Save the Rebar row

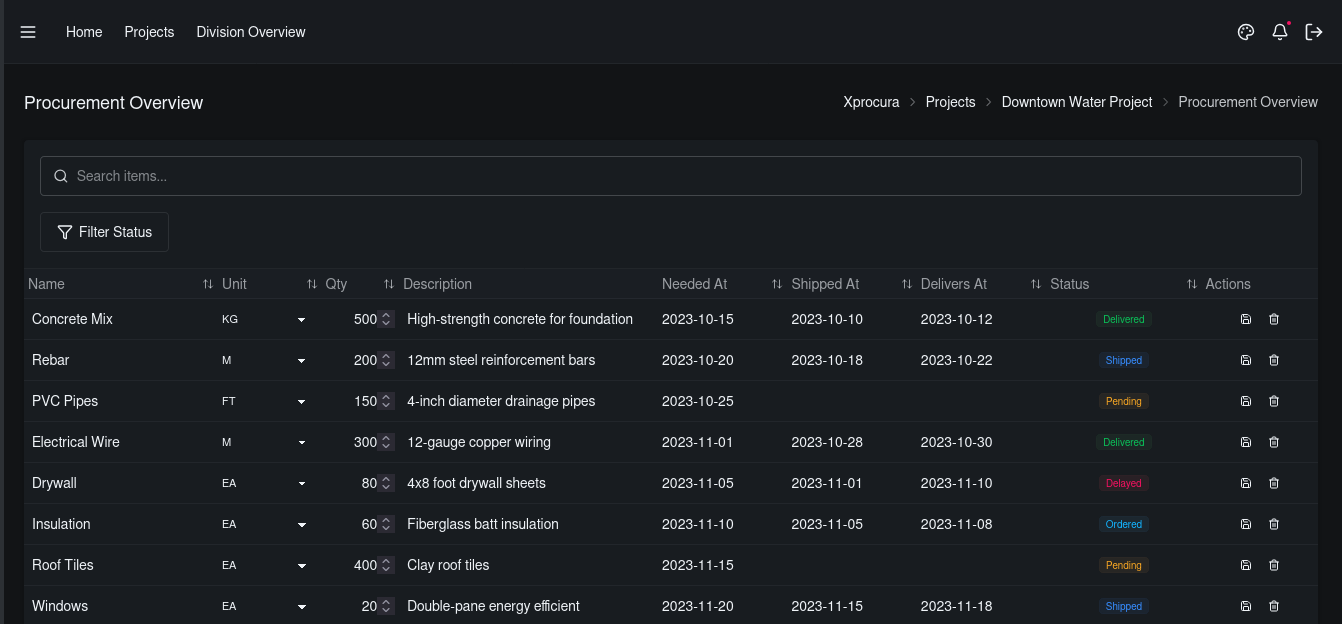point(1245,360)
